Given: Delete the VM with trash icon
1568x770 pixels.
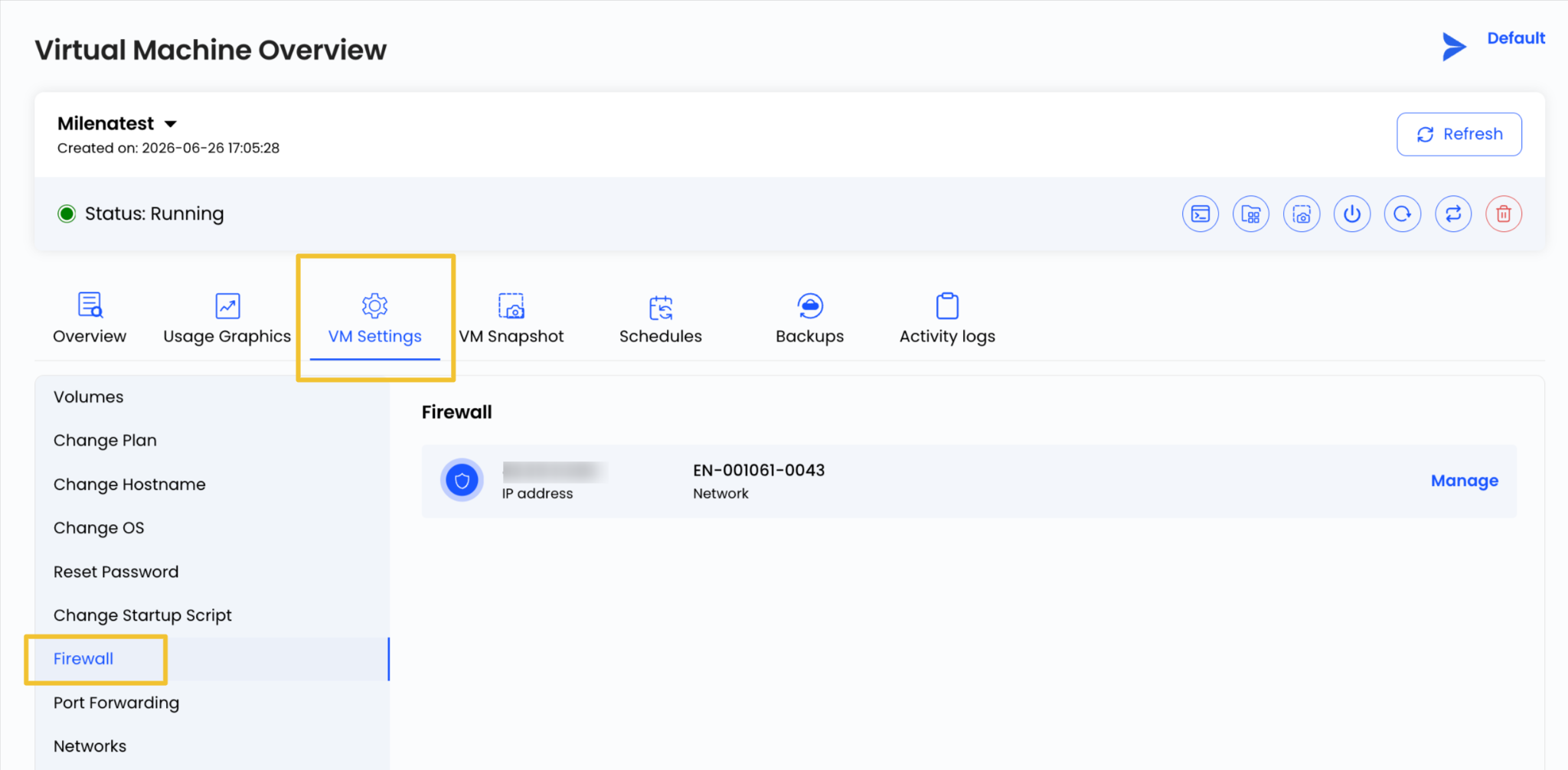Looking at the screenshot, I should point(1503,214).
